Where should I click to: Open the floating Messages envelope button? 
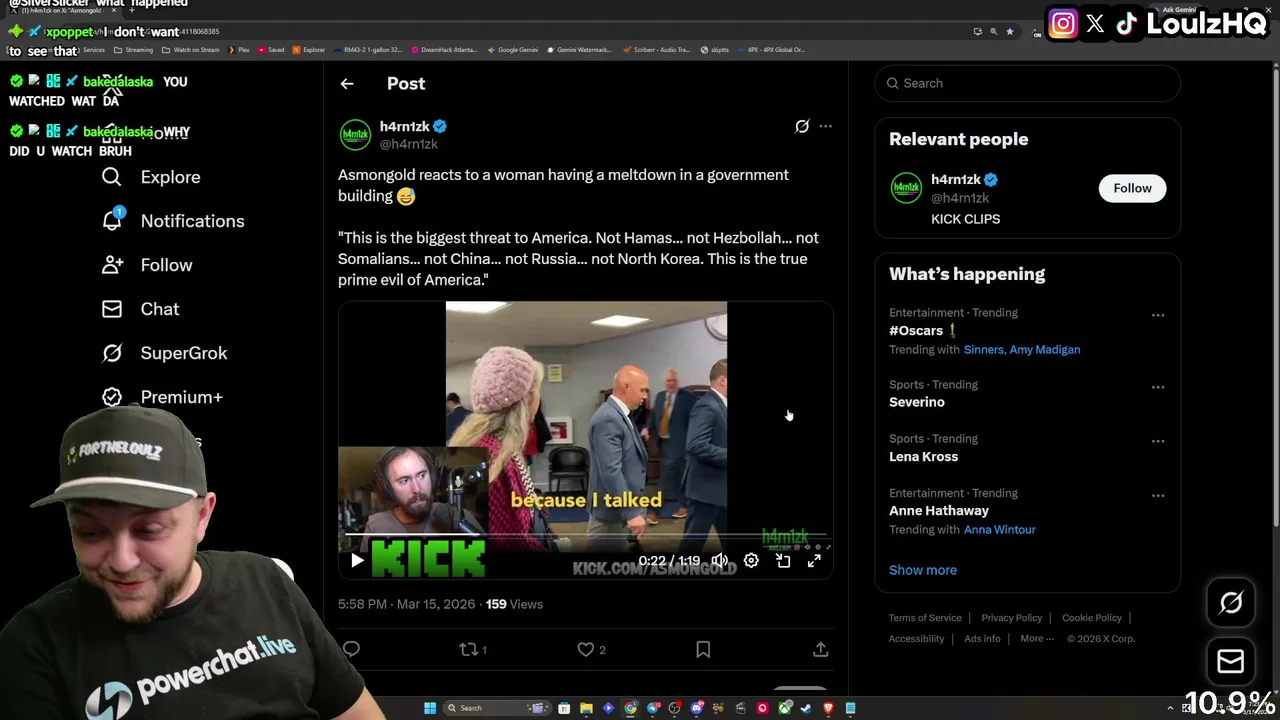(x=1231, y=662)
